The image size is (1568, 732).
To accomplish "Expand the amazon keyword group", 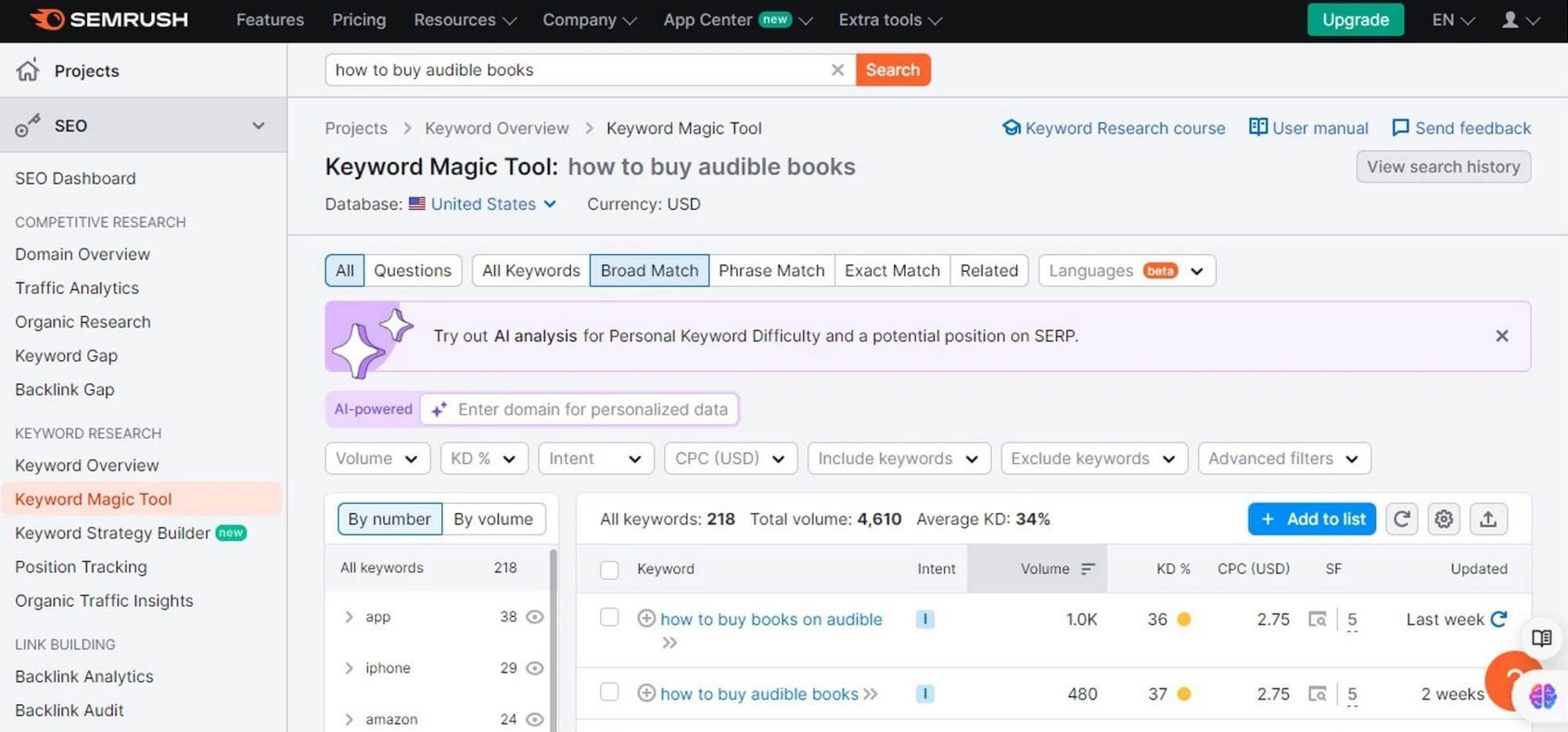I will coord(349,719).
